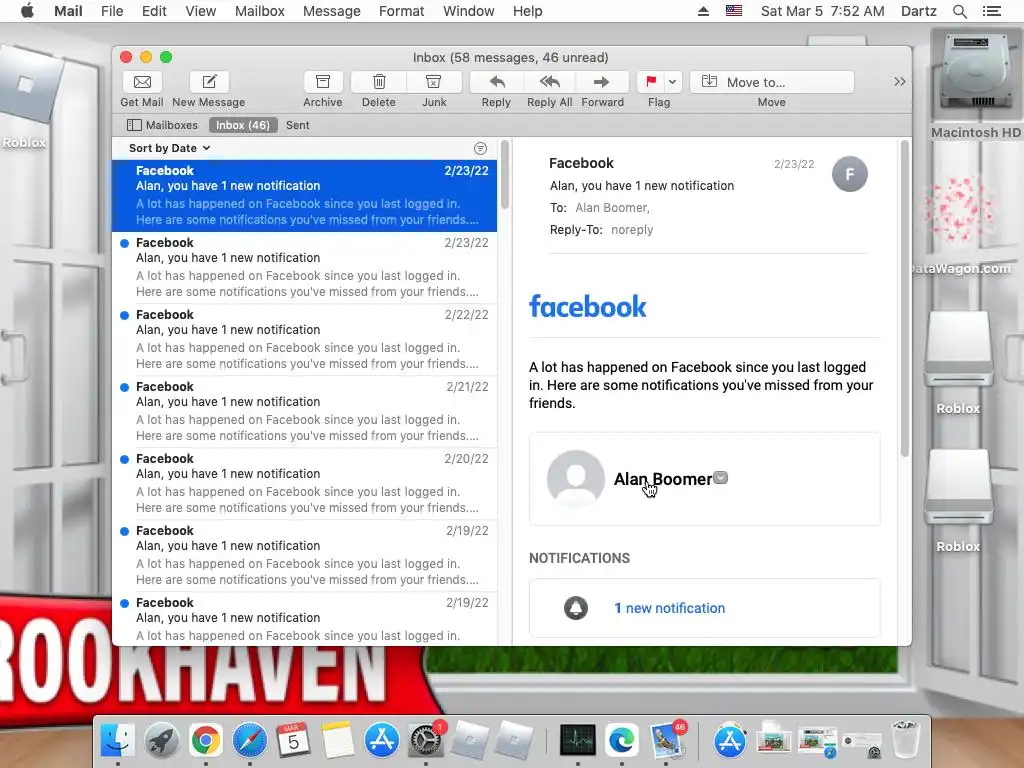
Task: Click the Alan Boomer recipient in To field
Action: 612,208
